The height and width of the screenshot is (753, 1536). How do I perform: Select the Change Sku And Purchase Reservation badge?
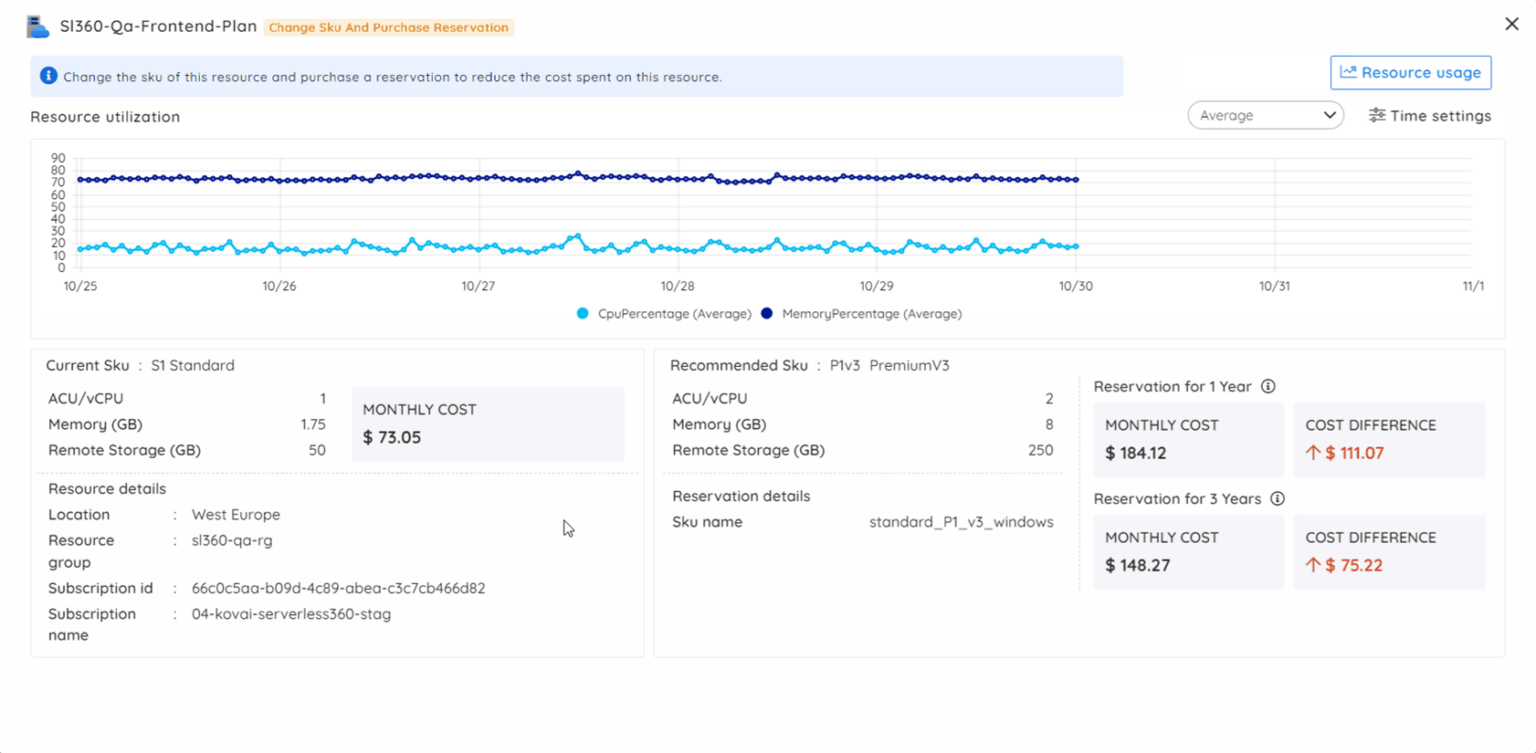[x=389, y=27]
